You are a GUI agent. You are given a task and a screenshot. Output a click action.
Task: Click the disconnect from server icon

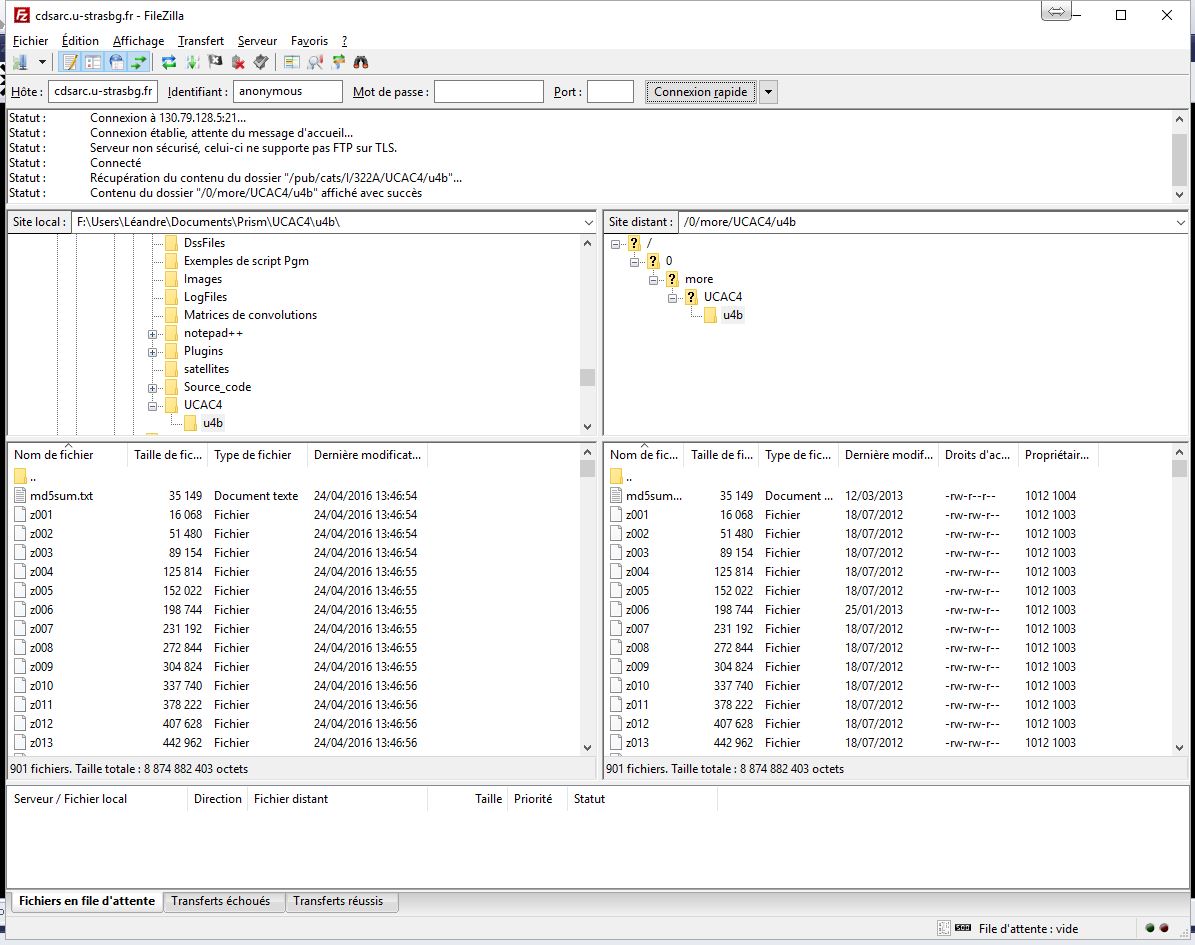(238, 62)
